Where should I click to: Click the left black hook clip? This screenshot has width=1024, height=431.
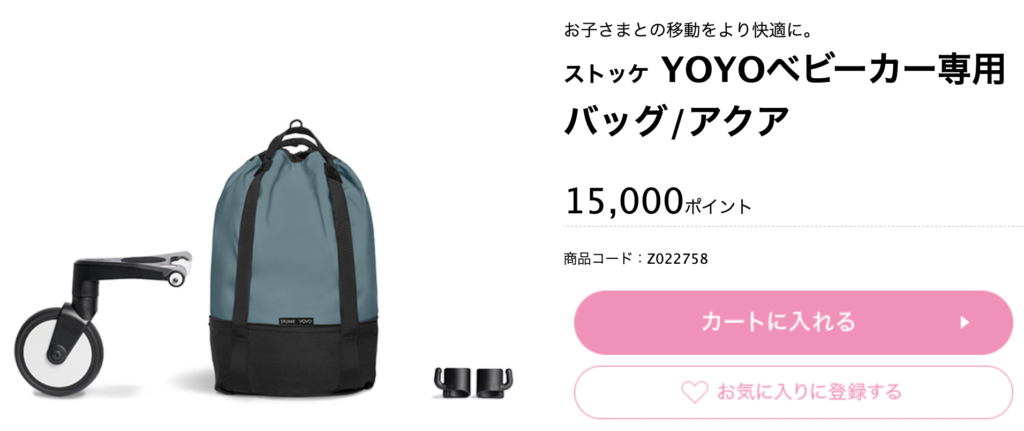(x=453, y=382)
